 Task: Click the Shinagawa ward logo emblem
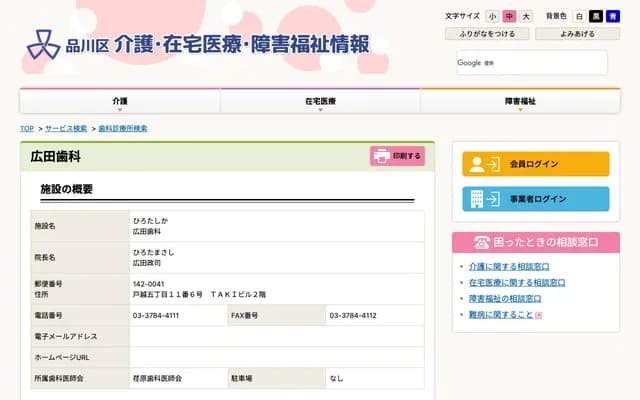(x=42, y=44)
